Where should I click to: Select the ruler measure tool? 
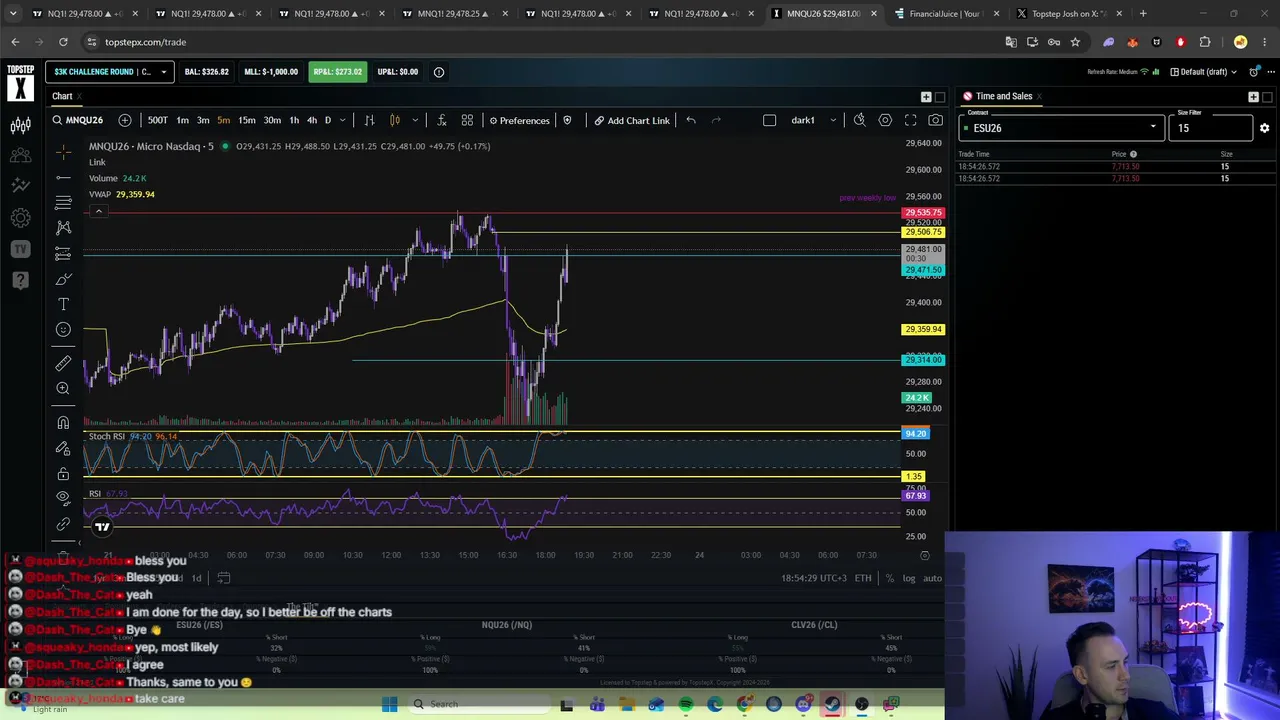[x=63, y=363]
